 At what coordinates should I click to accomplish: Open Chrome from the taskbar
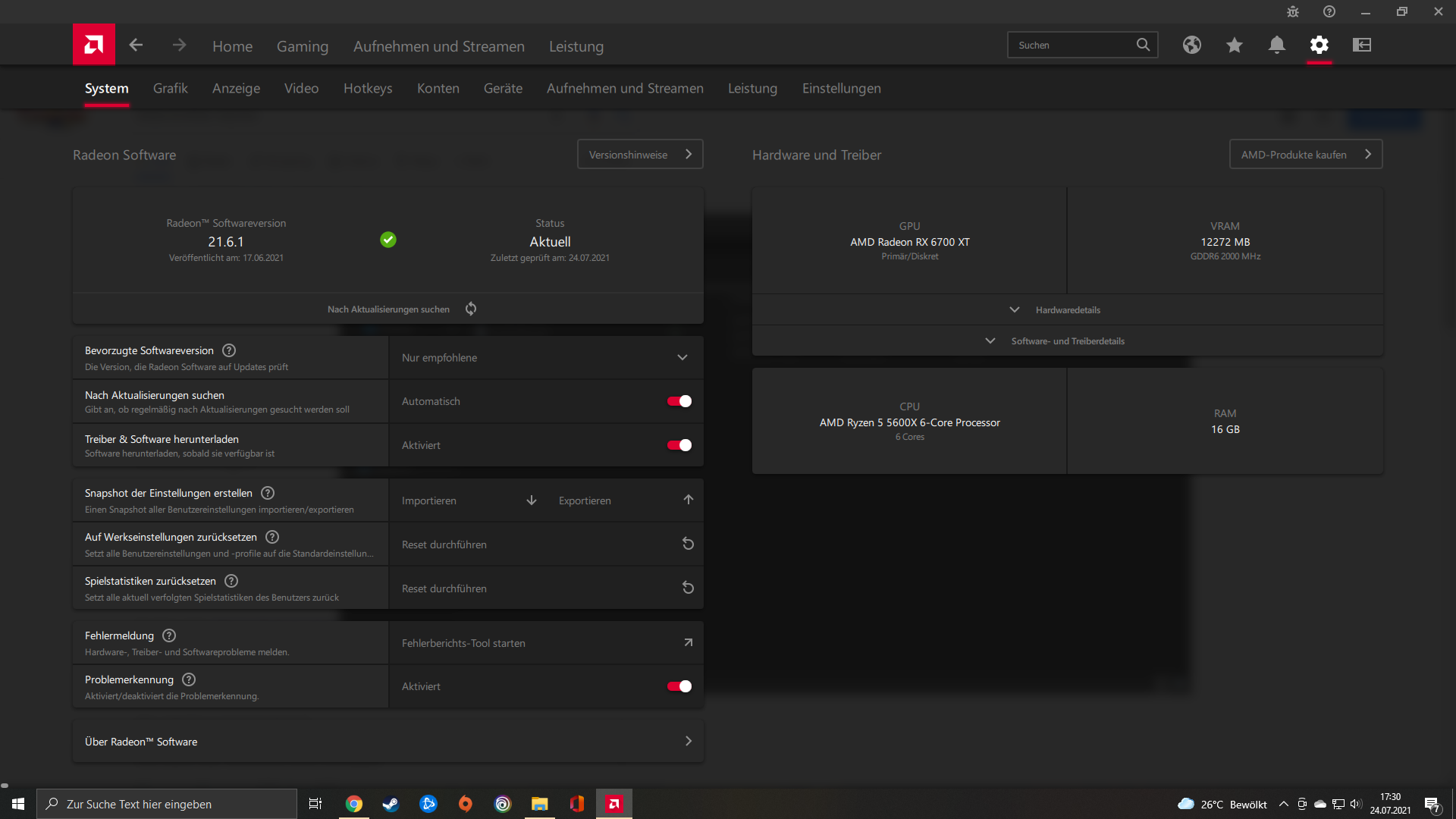tap(354, 804)
